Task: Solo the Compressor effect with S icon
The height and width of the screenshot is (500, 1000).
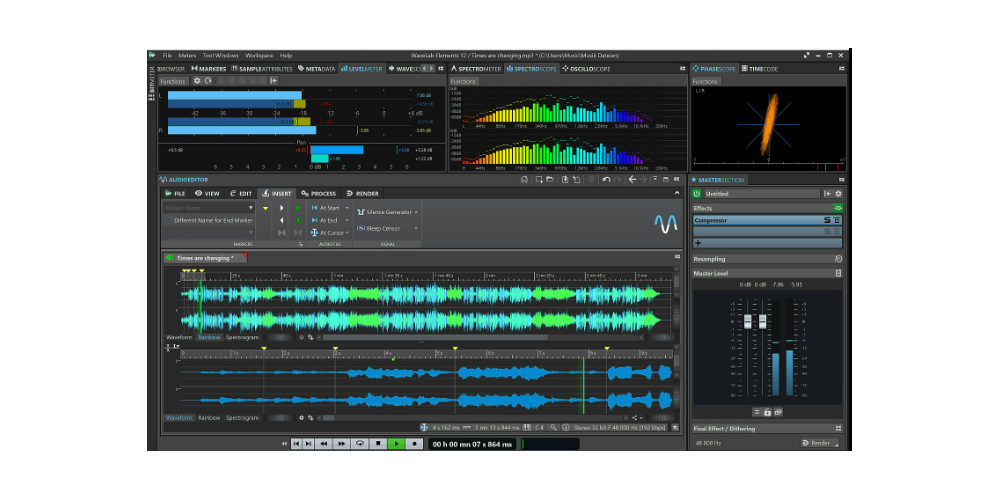Action: click(827, 220)
